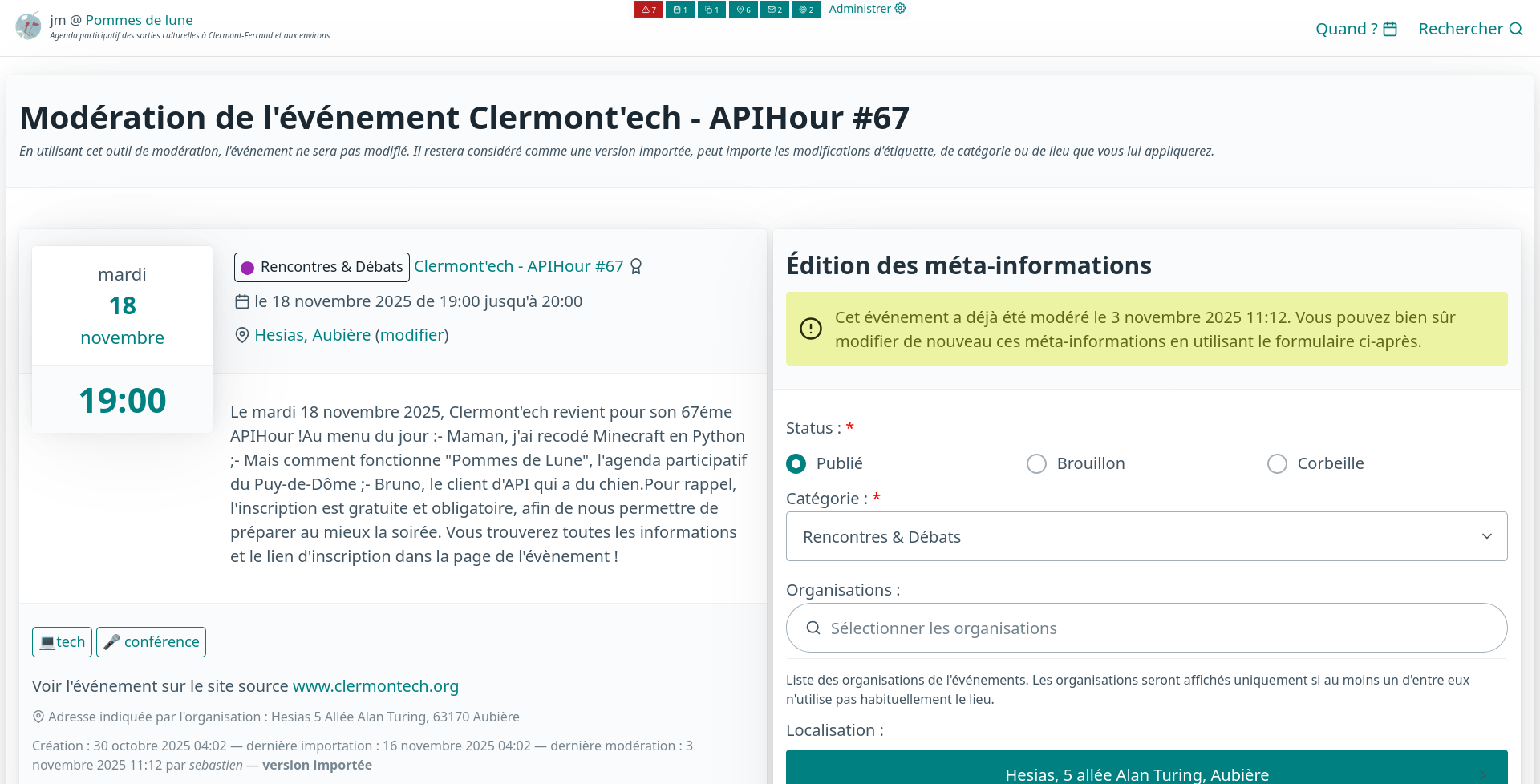Set status to Brouillon
Screen dimensions: 1540x784
point(1036,464)
